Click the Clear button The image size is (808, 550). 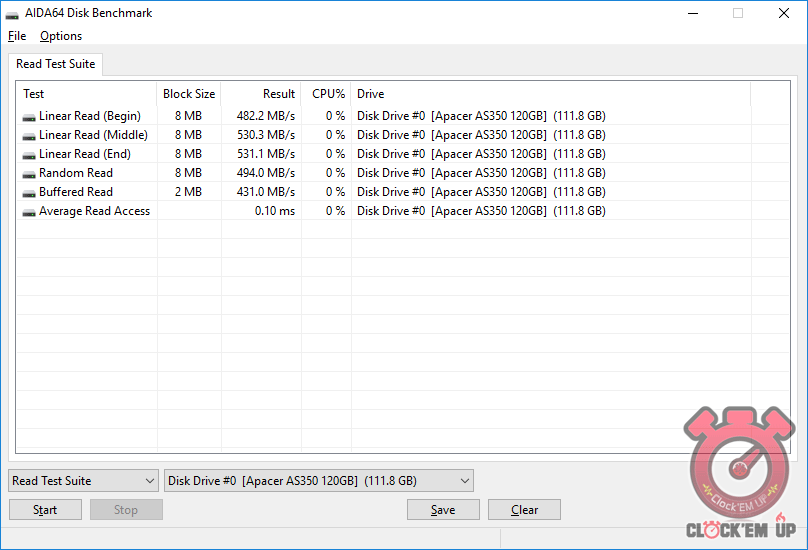[524, 510]
